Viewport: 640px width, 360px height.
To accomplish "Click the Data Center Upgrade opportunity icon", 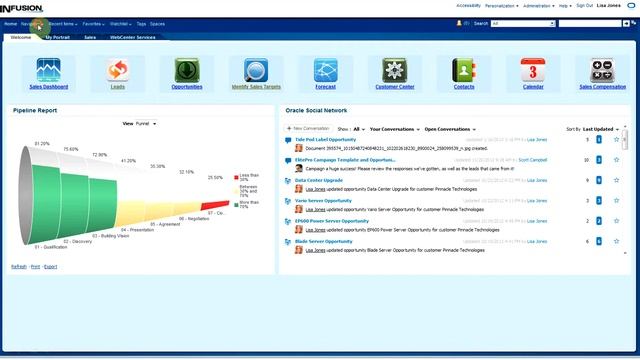I will point(288,180).
